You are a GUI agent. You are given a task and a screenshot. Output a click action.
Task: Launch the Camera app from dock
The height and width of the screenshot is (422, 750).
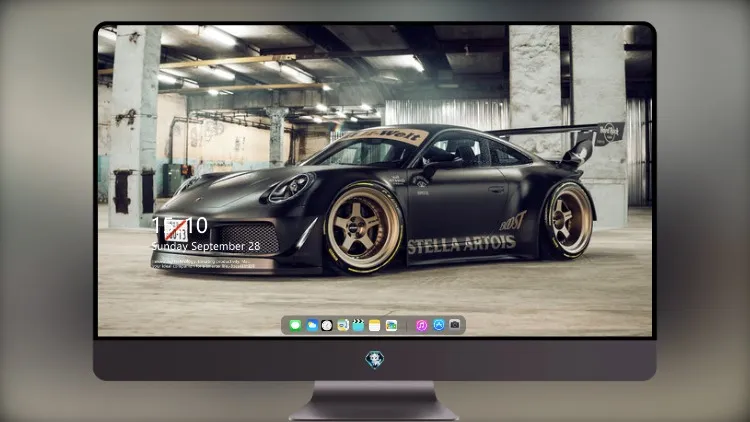(x=455, y=325)
